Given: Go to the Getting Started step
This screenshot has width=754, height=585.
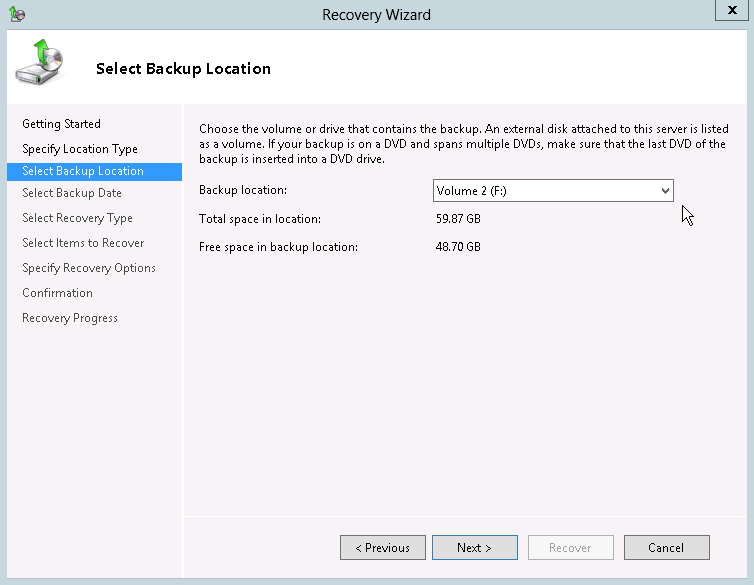Looking at the screenshot, I should (x=61, y=124).
